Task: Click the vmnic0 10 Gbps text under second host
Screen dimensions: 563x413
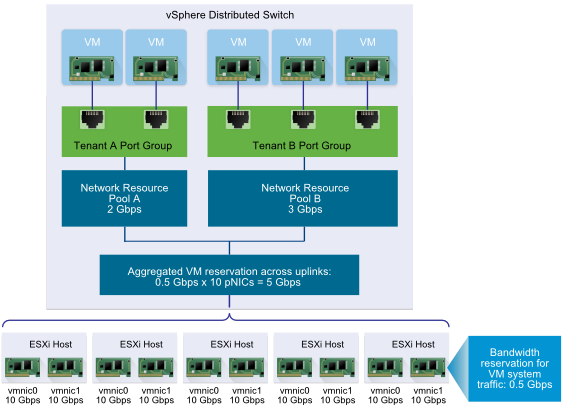Action: pyautogui.click(x=113, y=395)
